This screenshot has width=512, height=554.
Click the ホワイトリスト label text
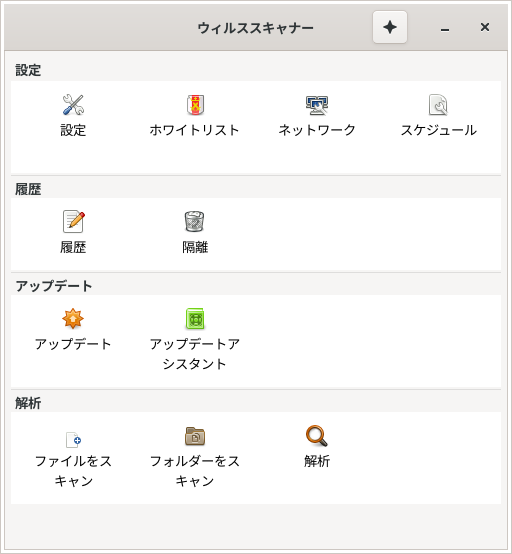[x=195, y=130]
